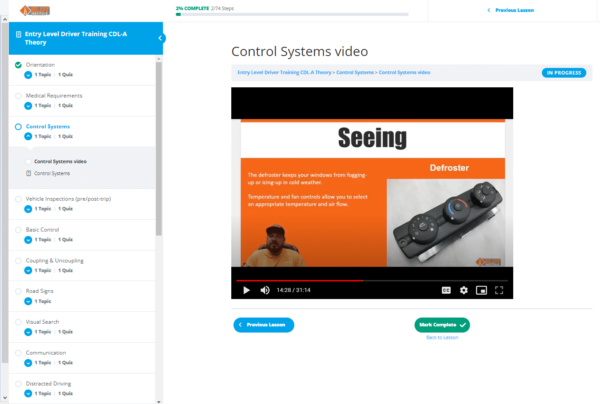Switch video to fullscreen

tap(499, 290)
